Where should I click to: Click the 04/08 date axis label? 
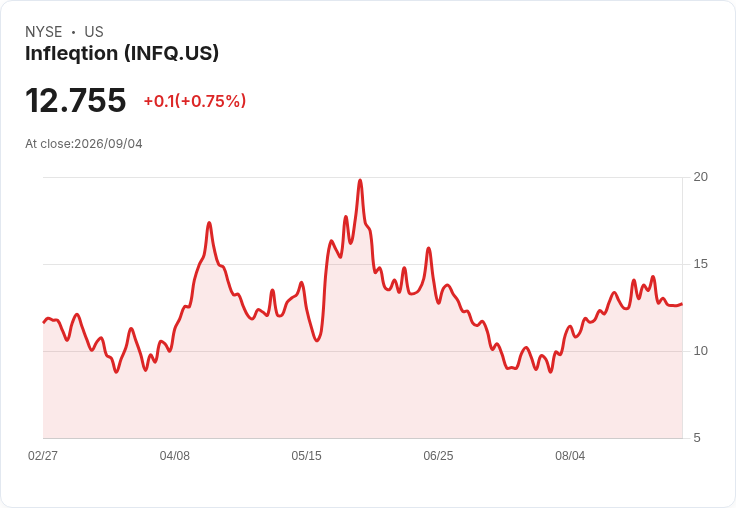(x=175, y=455)
